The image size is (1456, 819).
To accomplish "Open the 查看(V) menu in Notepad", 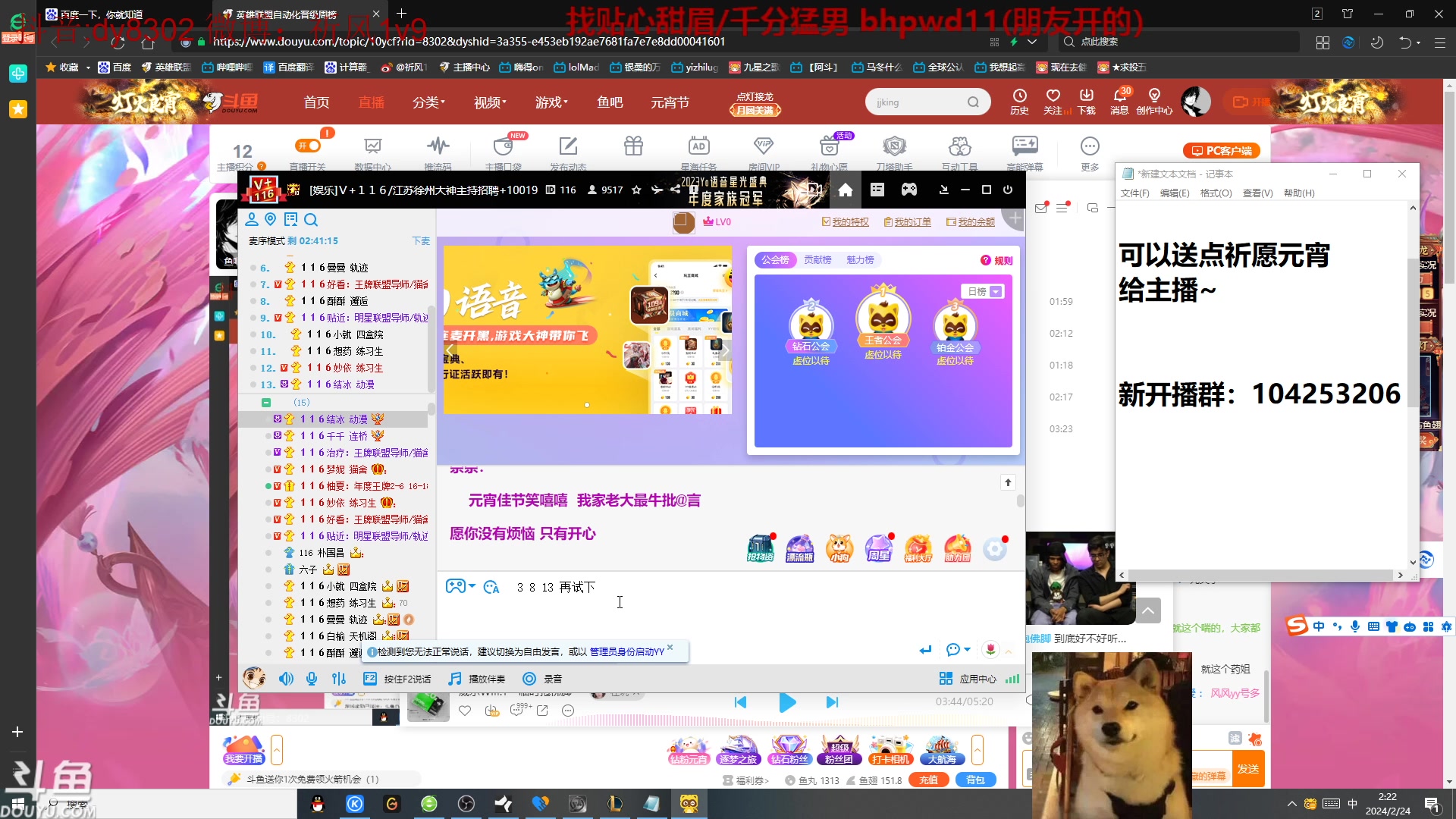I will pos(1257,193).
